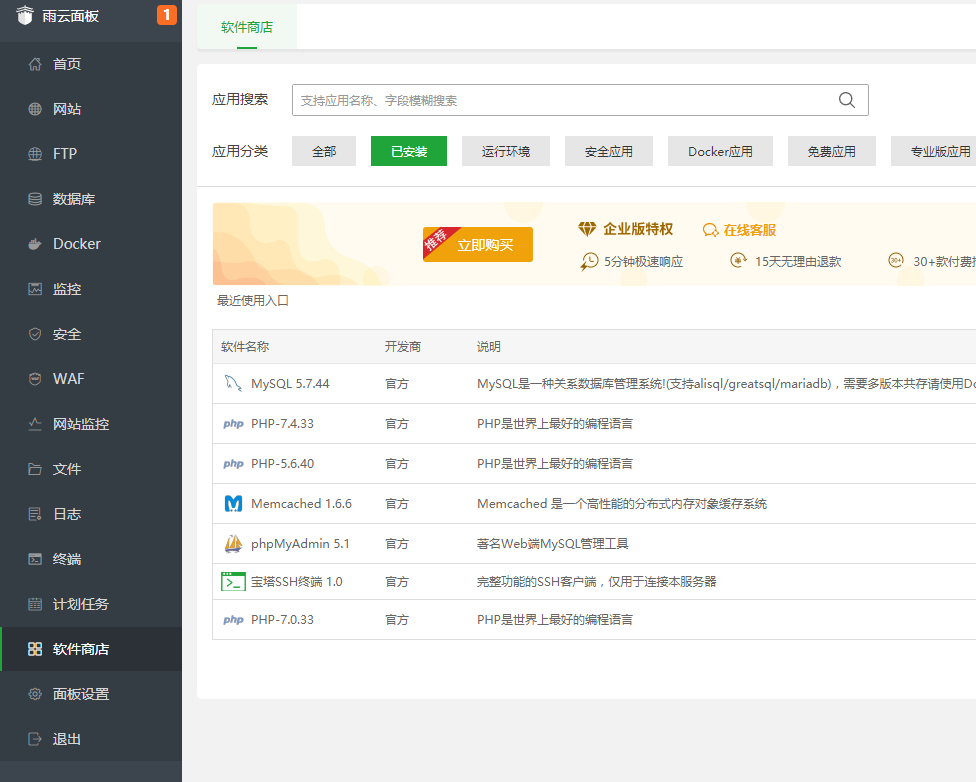Filter apps by 运行环境 category
Screen dimensions: 976x782
[x=506, y=151]
